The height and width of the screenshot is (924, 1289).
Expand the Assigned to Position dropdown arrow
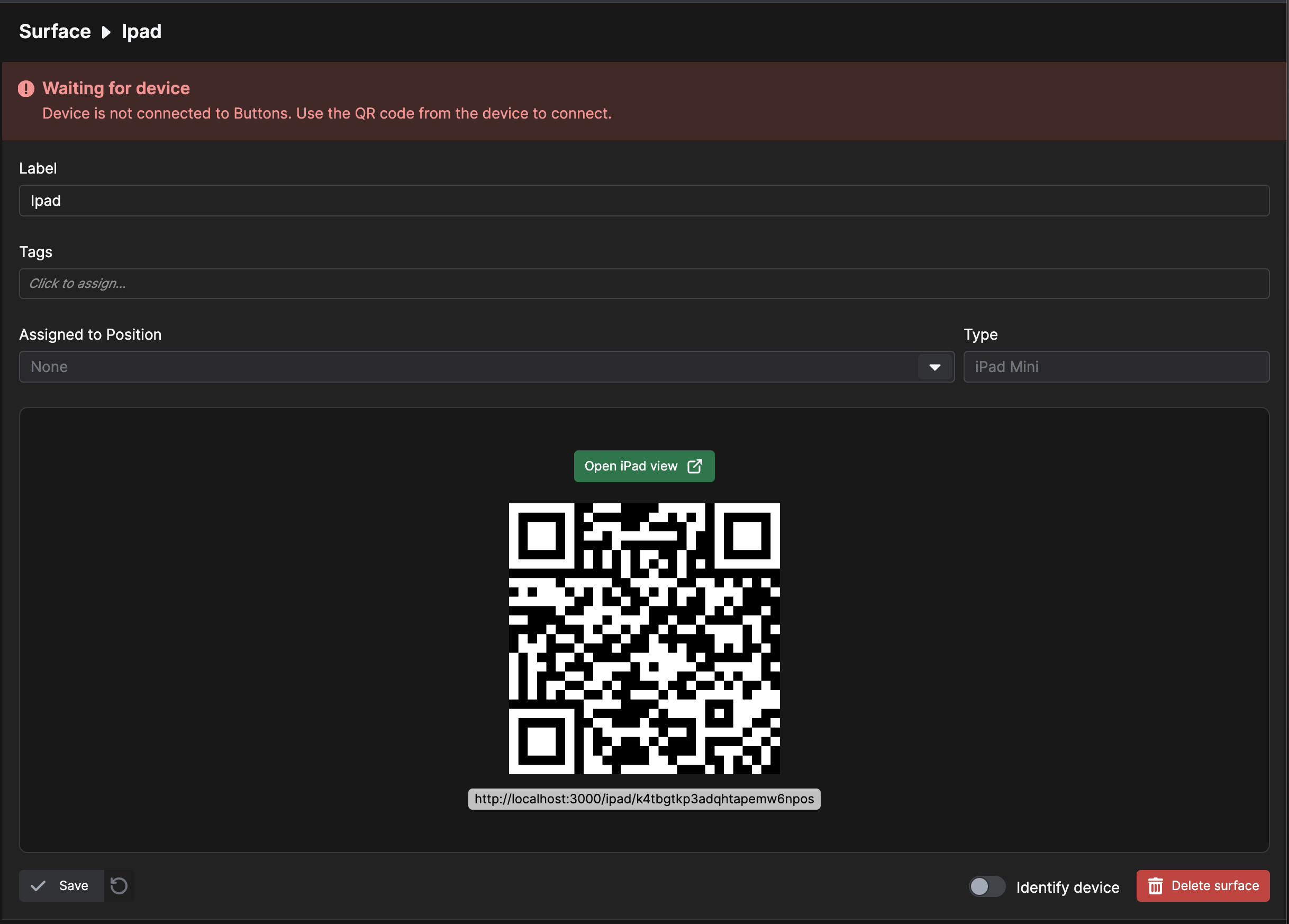935,367
